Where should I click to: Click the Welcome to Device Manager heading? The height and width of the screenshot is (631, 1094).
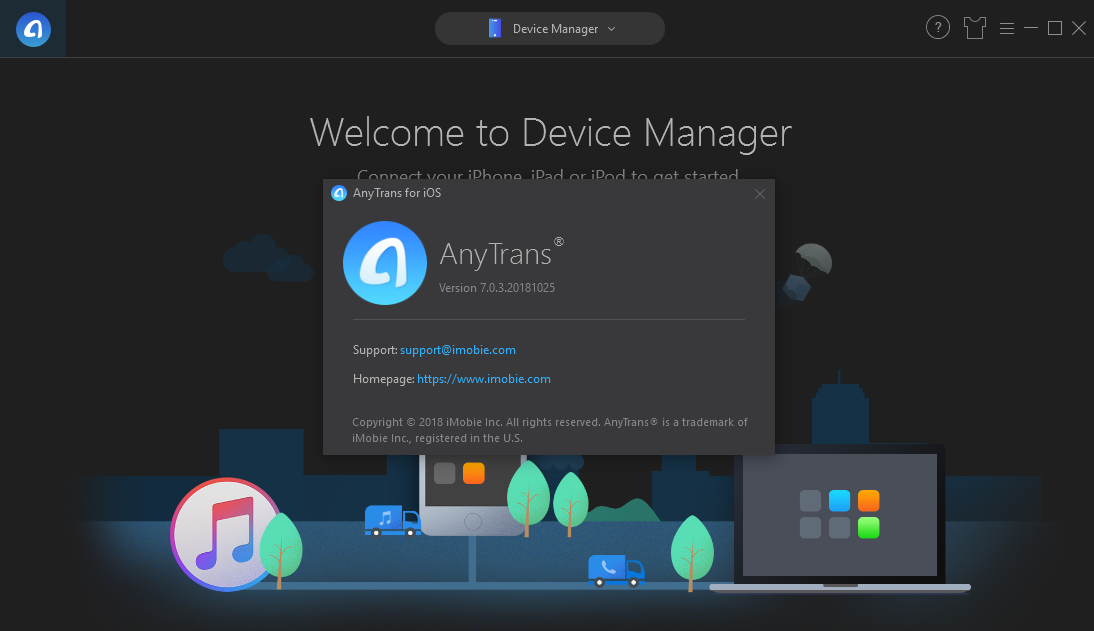click(550, 133)
